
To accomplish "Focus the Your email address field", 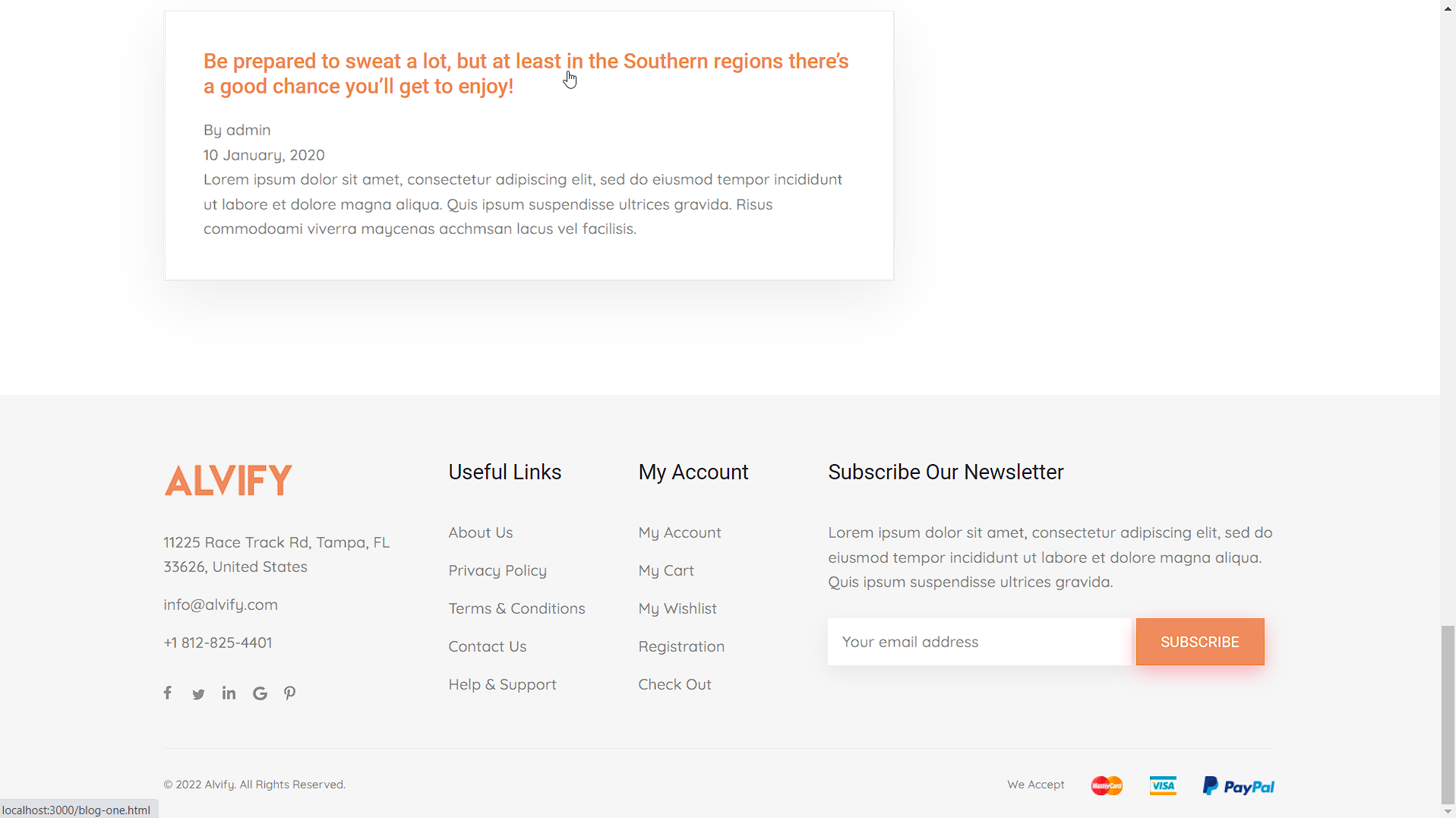I will tap(980, 642).
